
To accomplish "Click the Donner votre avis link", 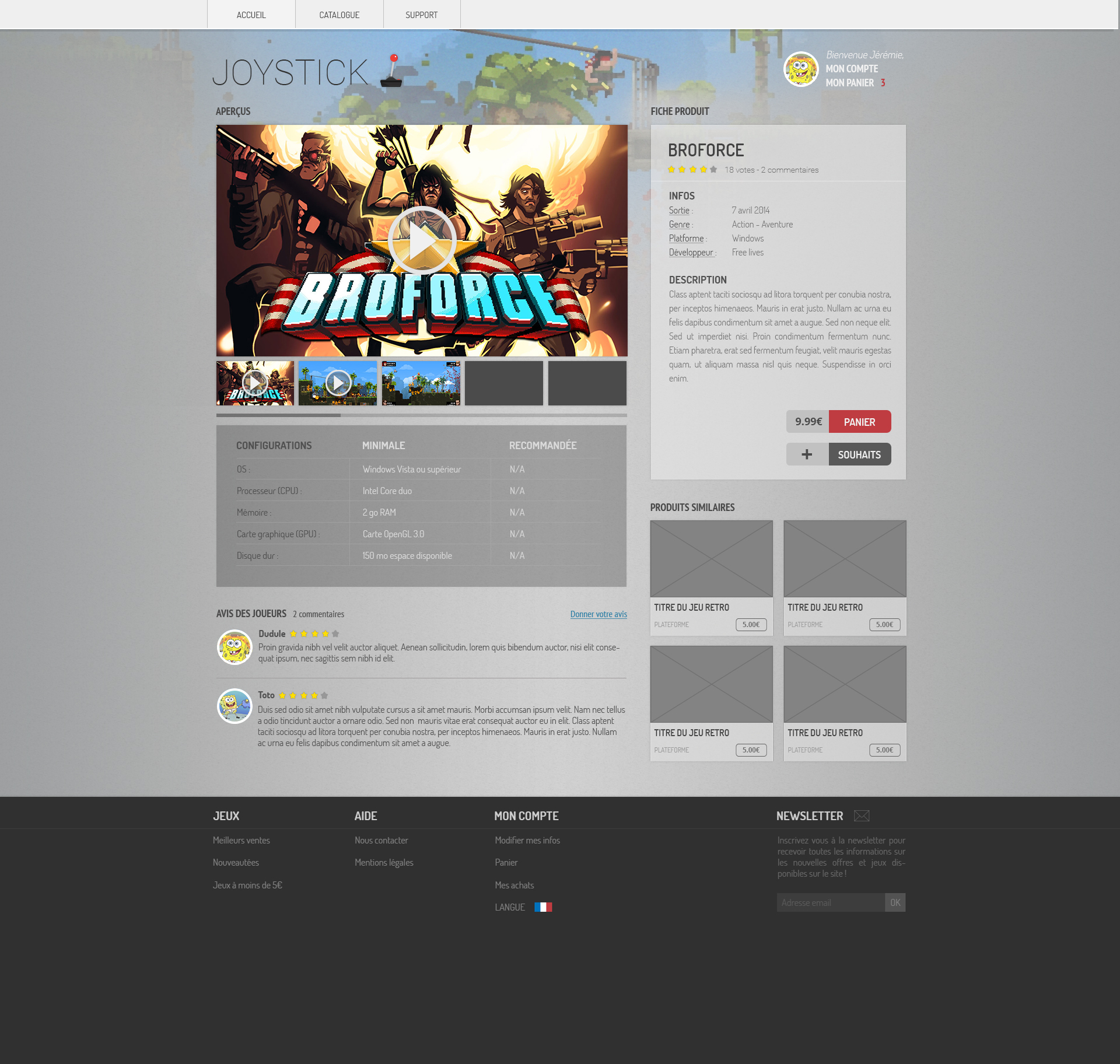I will 598,614.
